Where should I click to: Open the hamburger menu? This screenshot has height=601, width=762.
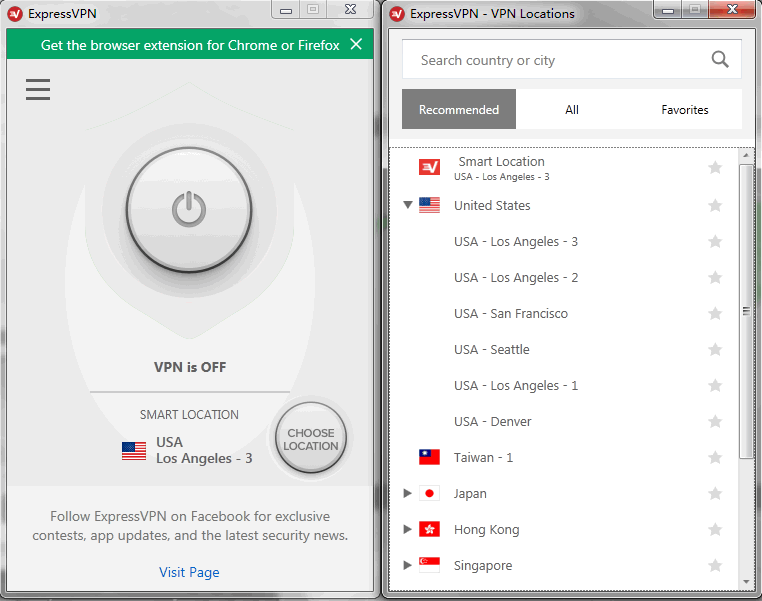[38, 90]
